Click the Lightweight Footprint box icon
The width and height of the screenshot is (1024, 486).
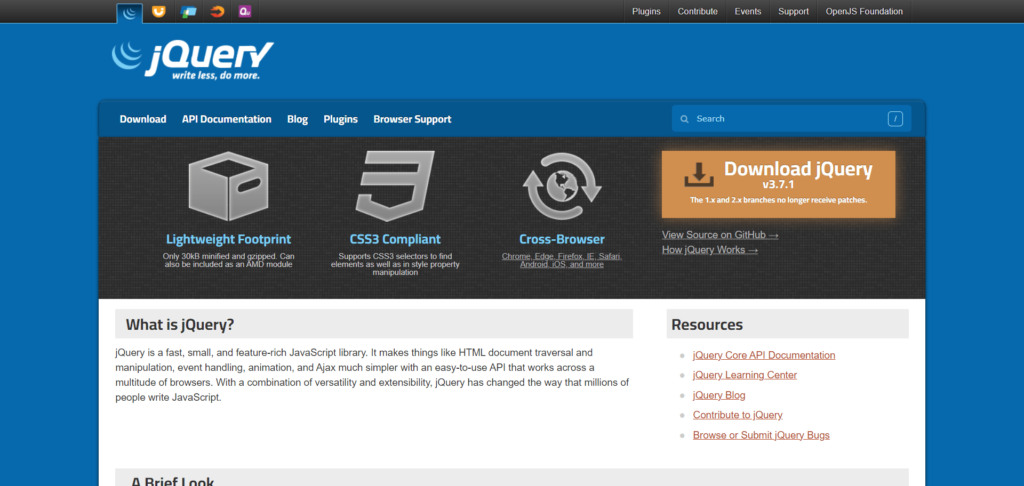[x=228, y=186]
